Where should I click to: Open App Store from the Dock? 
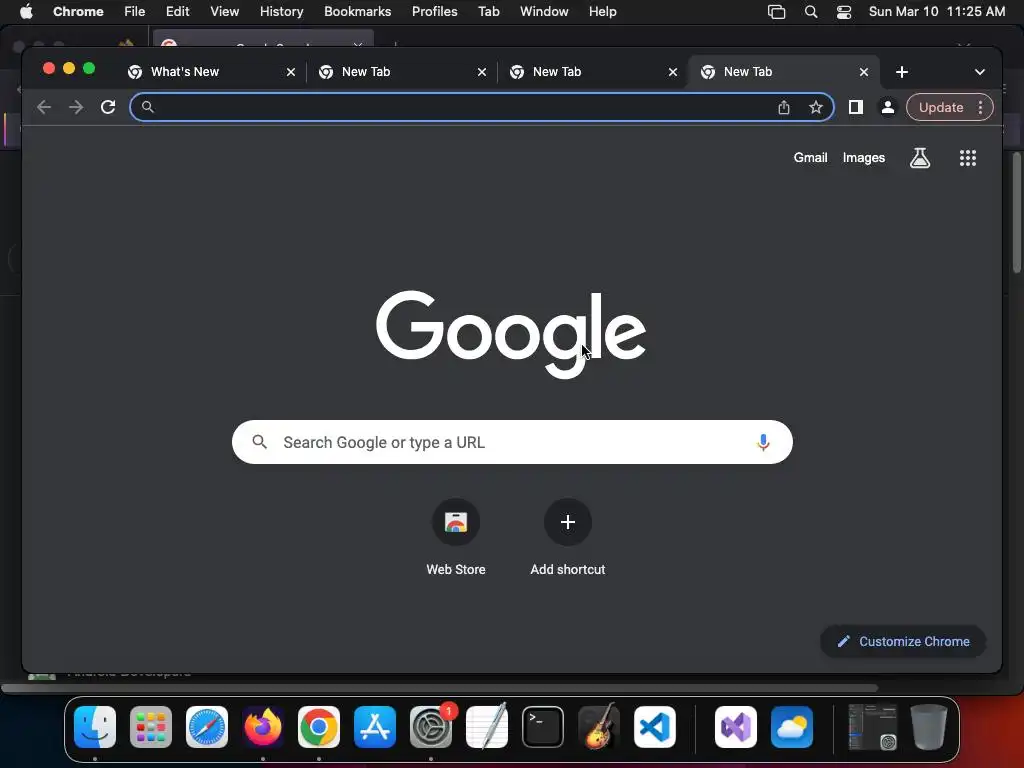pos(375,727)
